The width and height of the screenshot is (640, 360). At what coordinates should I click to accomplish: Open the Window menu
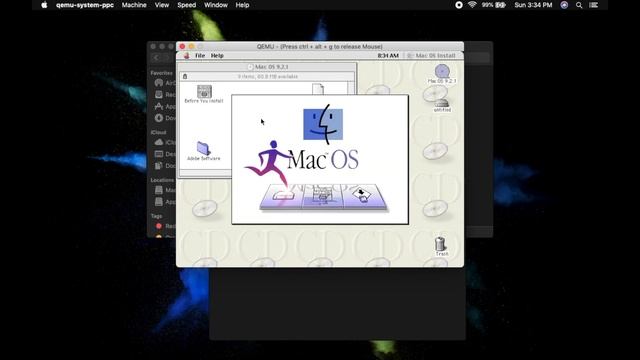216,5
